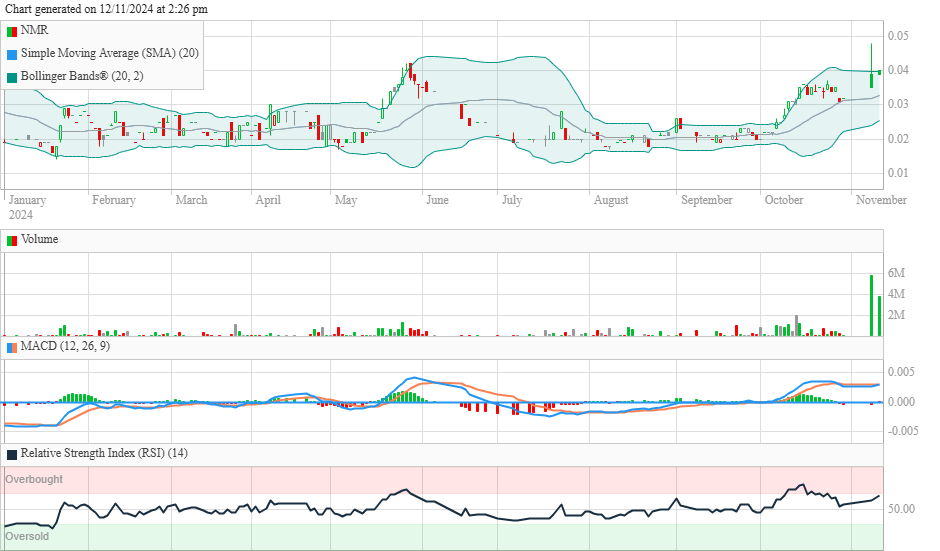Click the blue SMA legend square
The height and width of the screenshot is (551, 940).
pos(12,53)
